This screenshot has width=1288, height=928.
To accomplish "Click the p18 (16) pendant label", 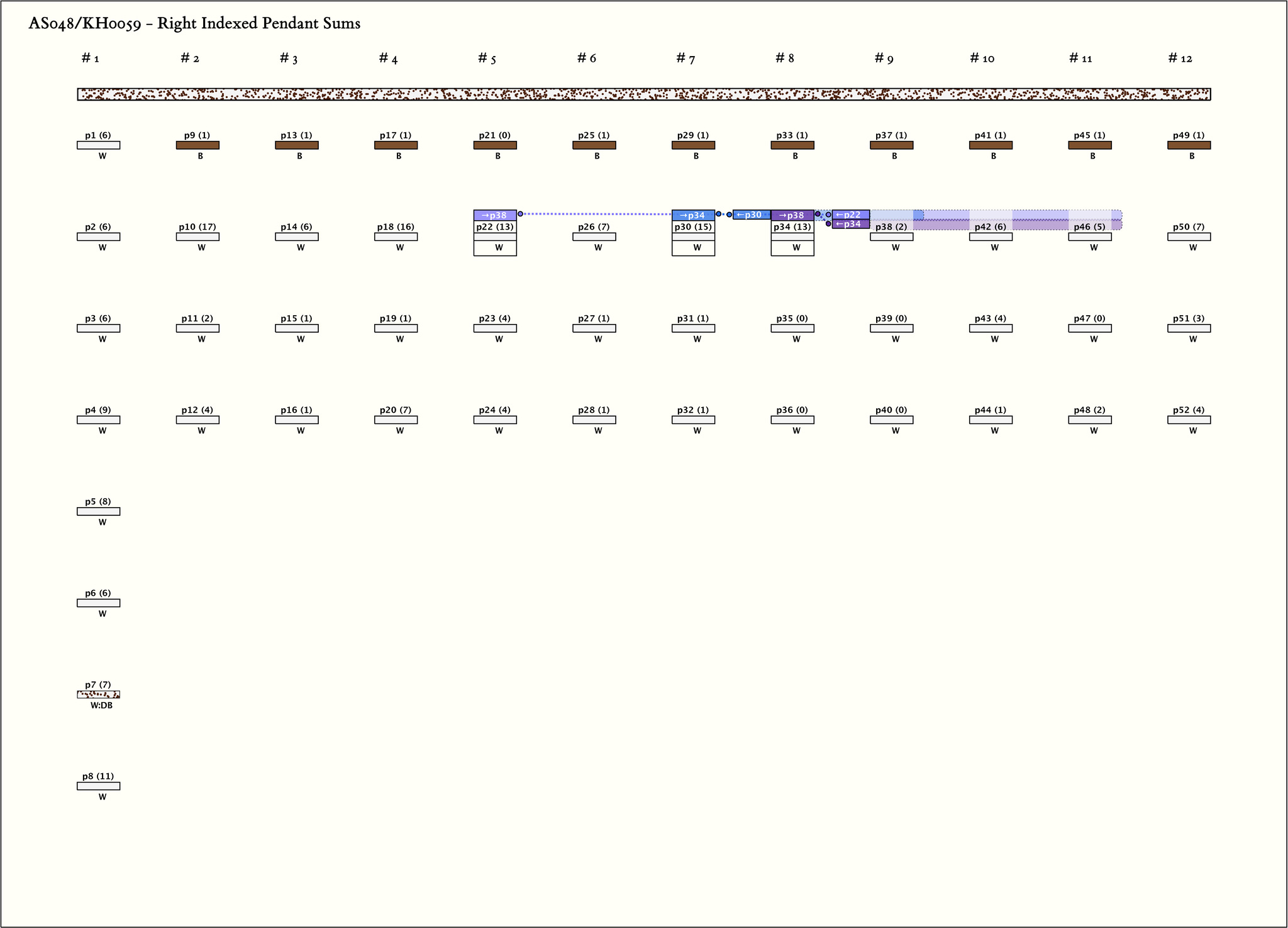I will (396, 227).
